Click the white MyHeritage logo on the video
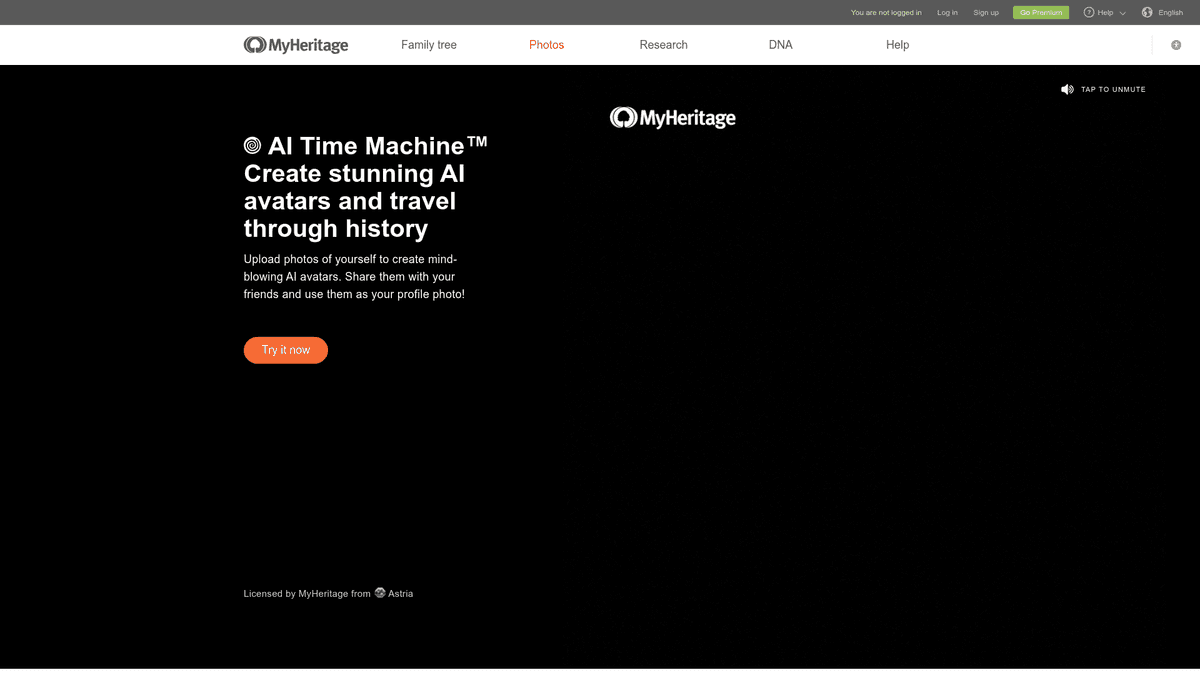The image size is (1200, 675). coord(673,118)
